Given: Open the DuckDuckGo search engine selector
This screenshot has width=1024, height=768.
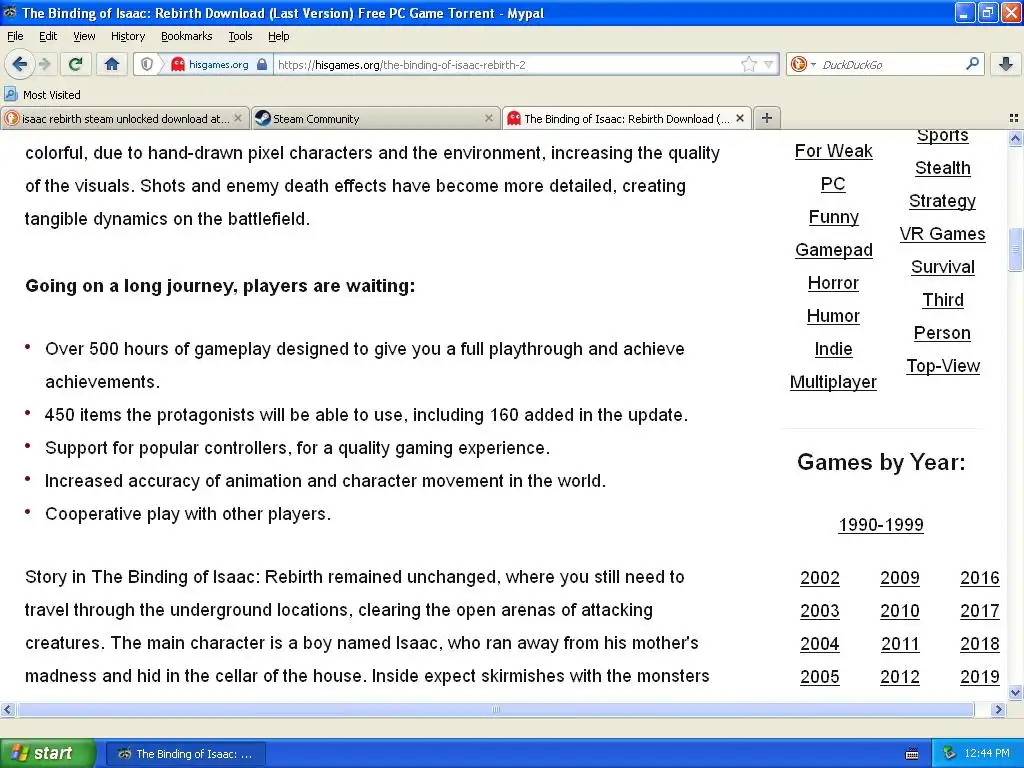Looking at the screenshot, I should tap(803, 64).
